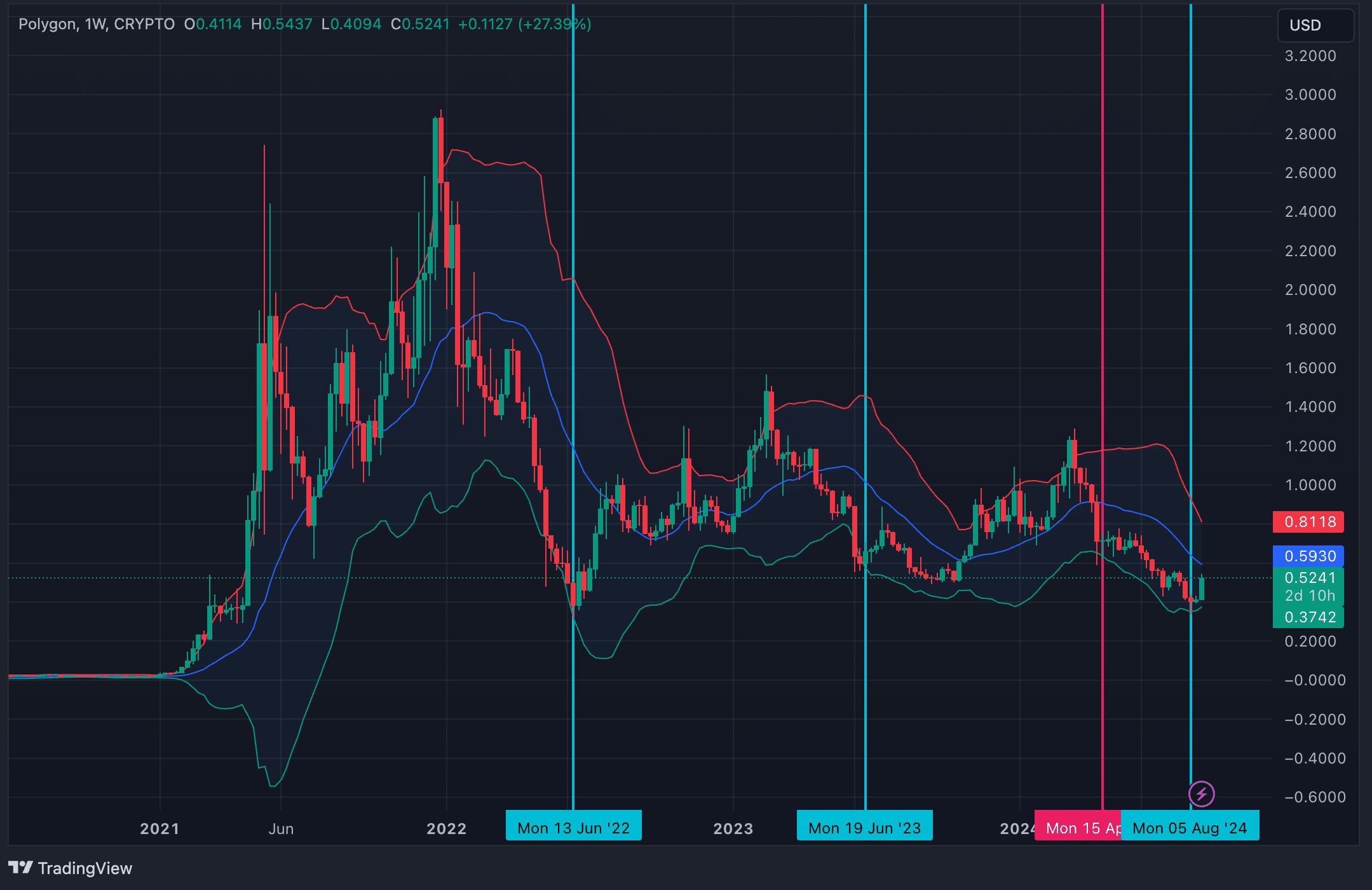Click the −0.0000 price axis label

(x=1315, y=680)
